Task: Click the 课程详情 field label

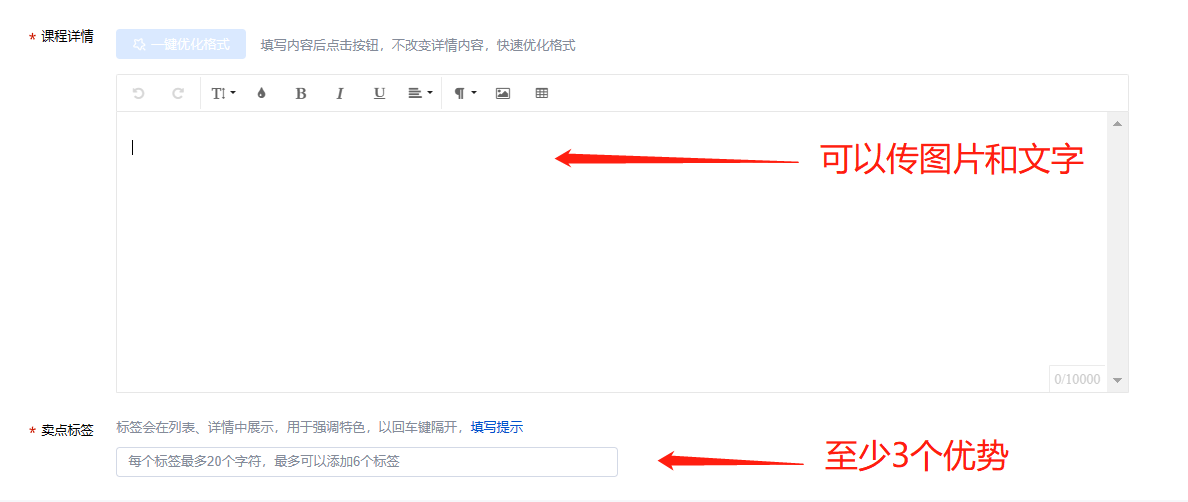Action: click(x=67, y=36)
